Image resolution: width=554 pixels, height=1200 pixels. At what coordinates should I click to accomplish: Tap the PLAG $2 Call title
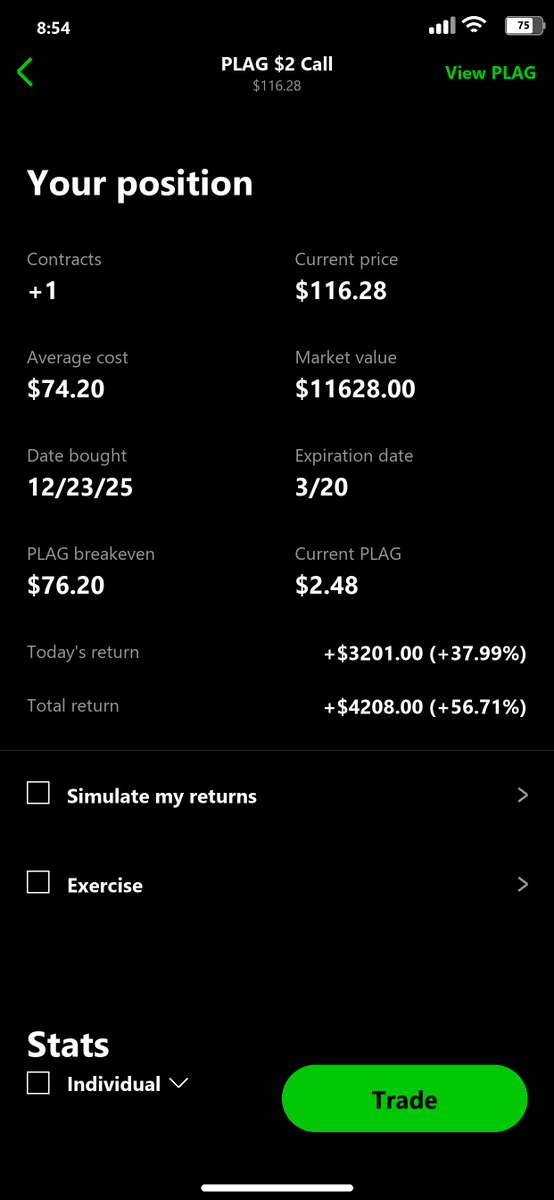pos(277,64)
